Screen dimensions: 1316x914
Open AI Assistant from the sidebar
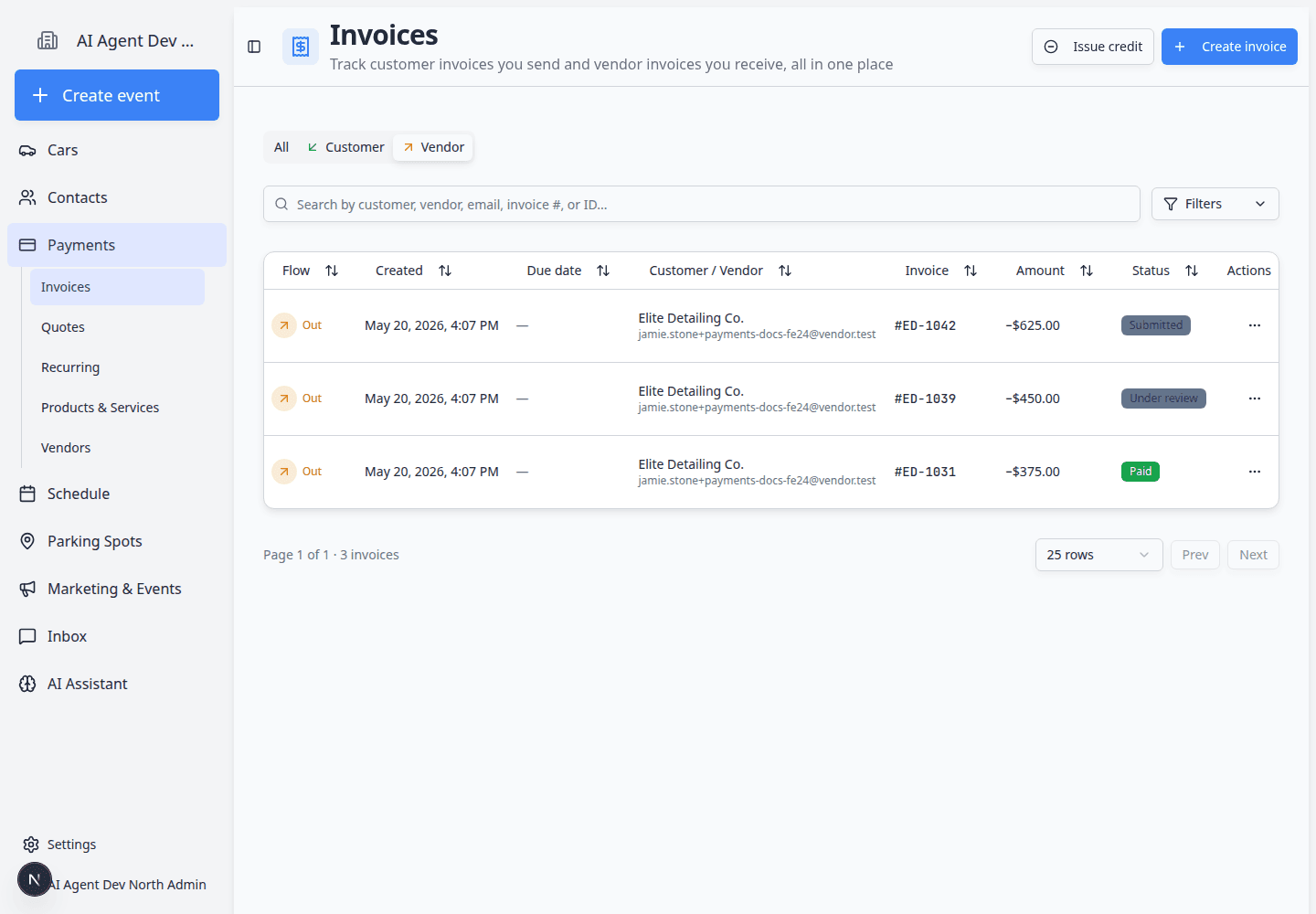[x=117, y=684]
